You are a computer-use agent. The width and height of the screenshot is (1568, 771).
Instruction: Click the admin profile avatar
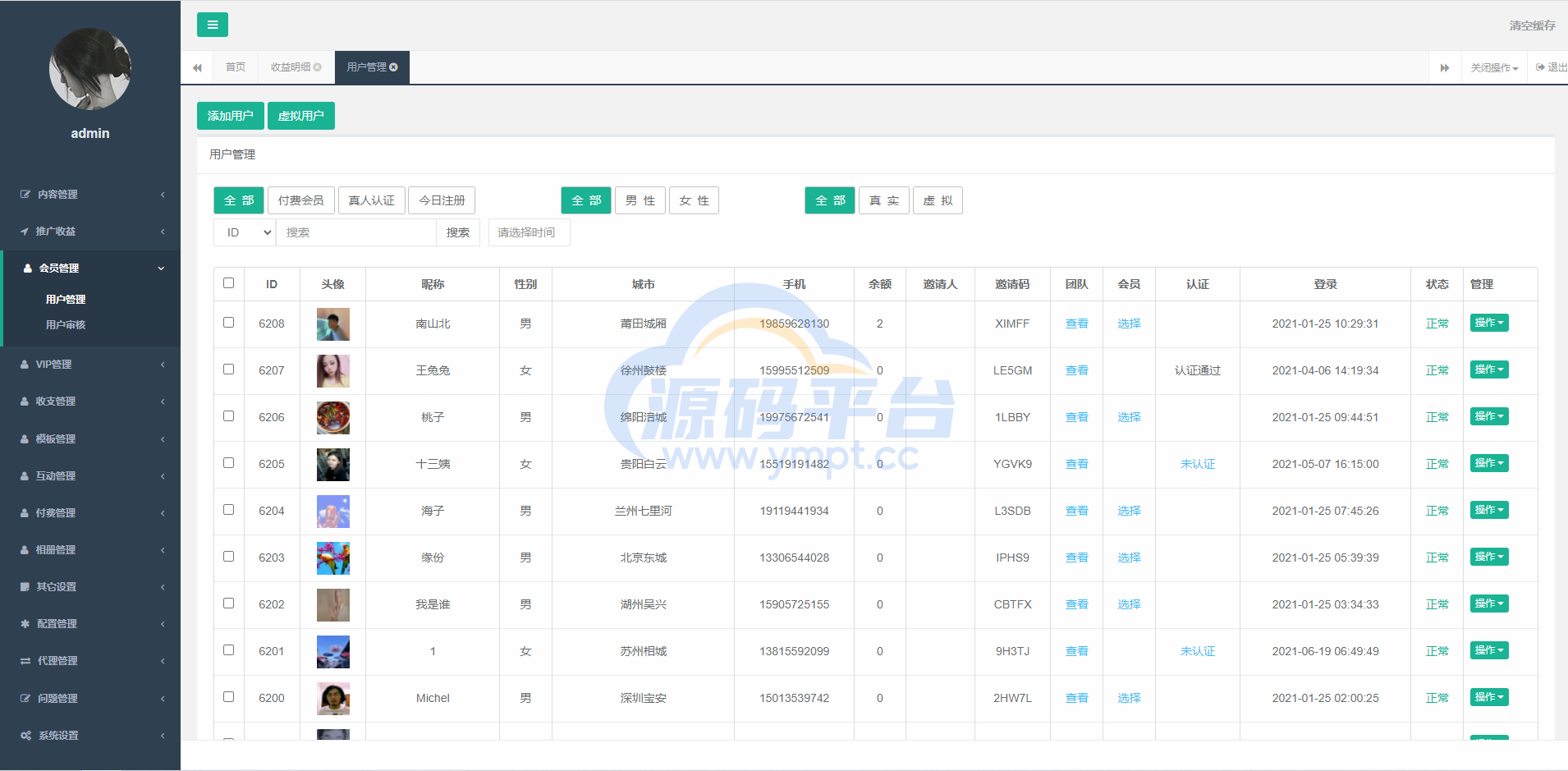click(90, 69)
